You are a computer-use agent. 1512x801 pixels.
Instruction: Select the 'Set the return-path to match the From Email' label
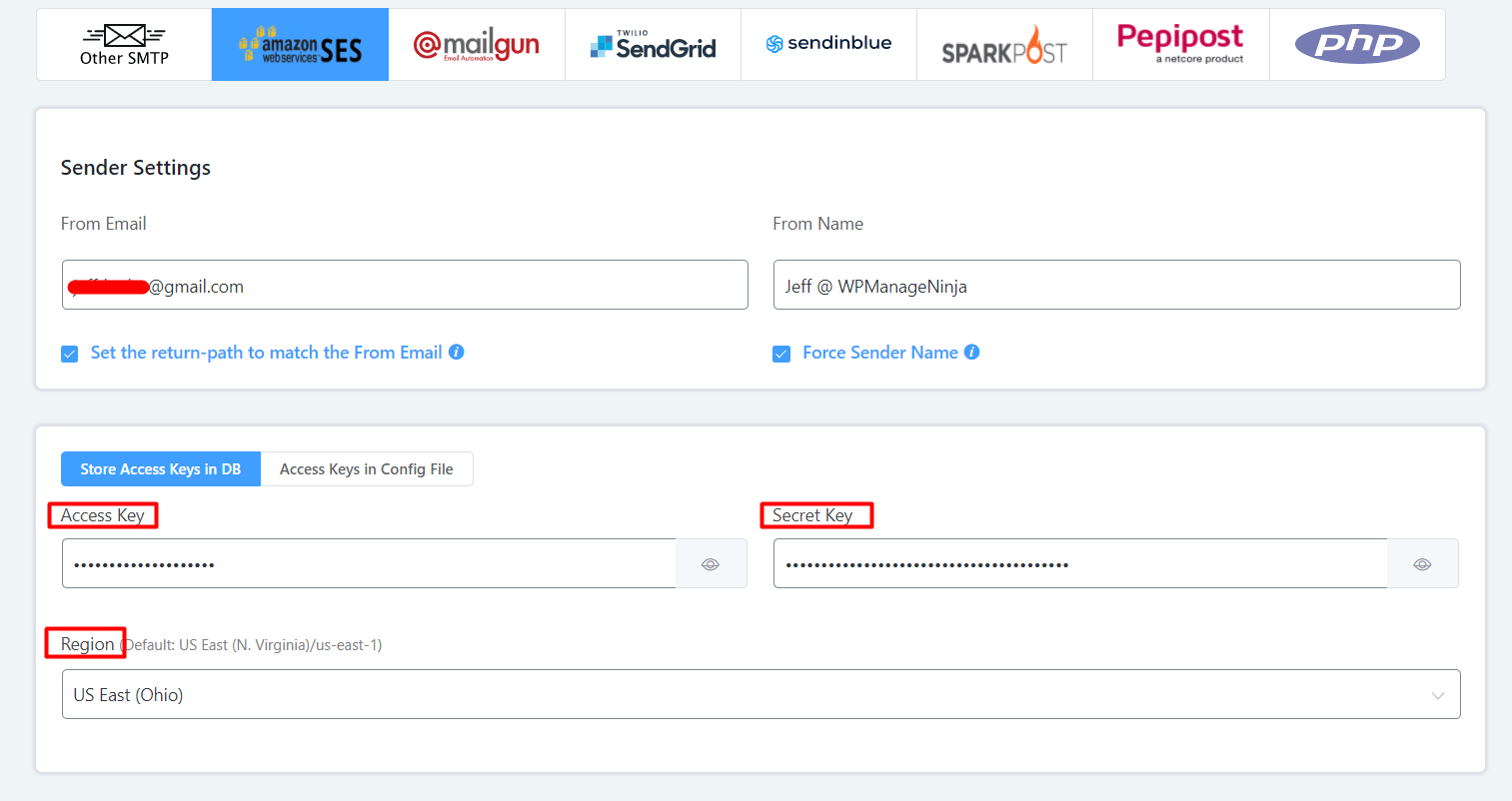coord(267,353)
